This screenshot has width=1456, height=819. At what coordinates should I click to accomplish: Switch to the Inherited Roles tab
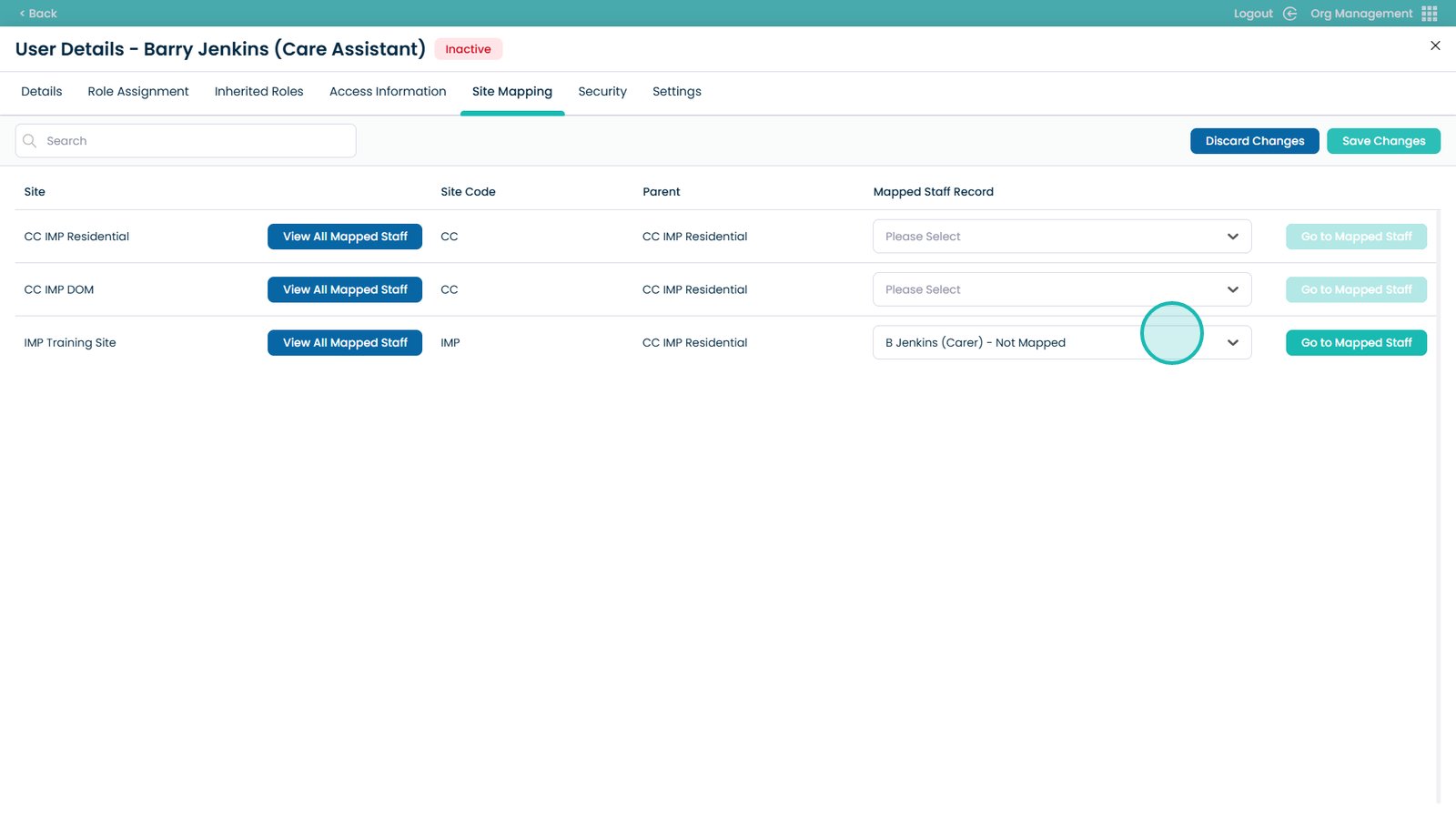[258, 92]
